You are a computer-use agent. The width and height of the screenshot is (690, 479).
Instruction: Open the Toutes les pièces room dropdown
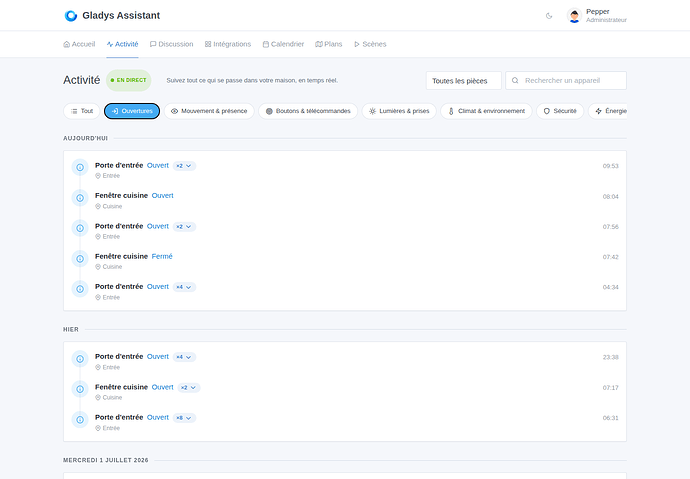point(463,80)
